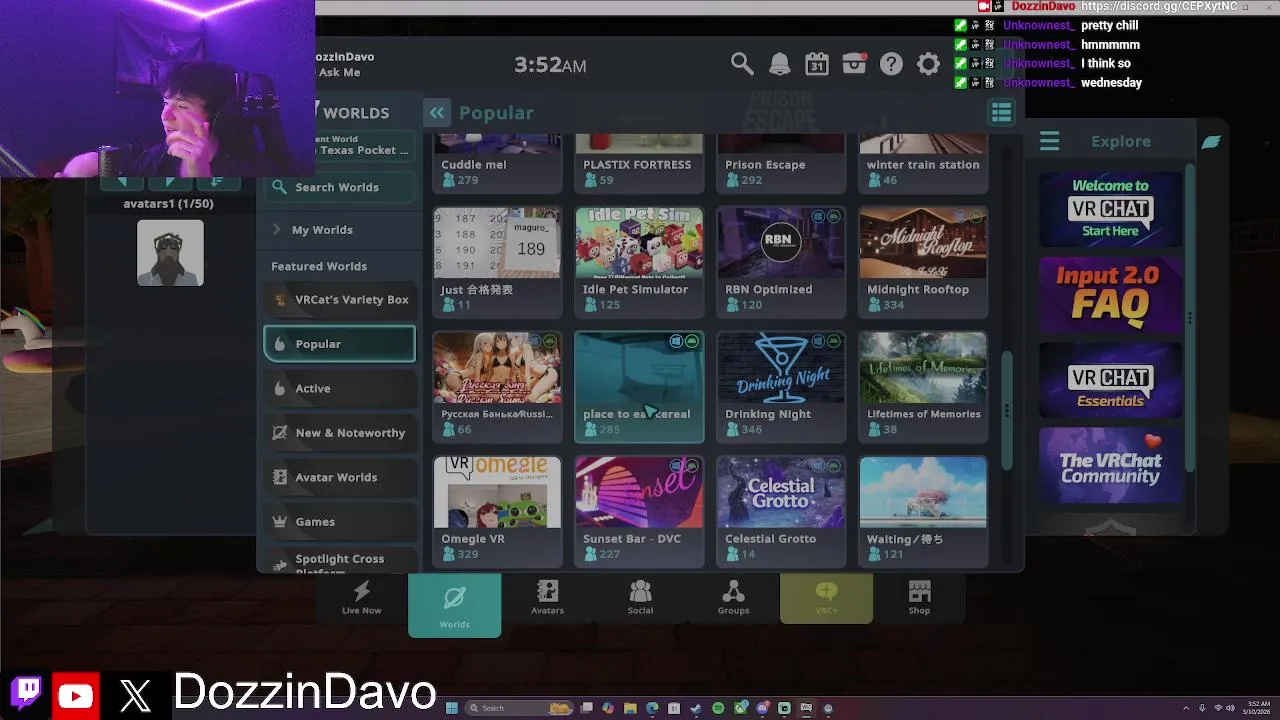1280x720 pixels.
Task: Switch to the Avatars tab
Action: point(547,598)
